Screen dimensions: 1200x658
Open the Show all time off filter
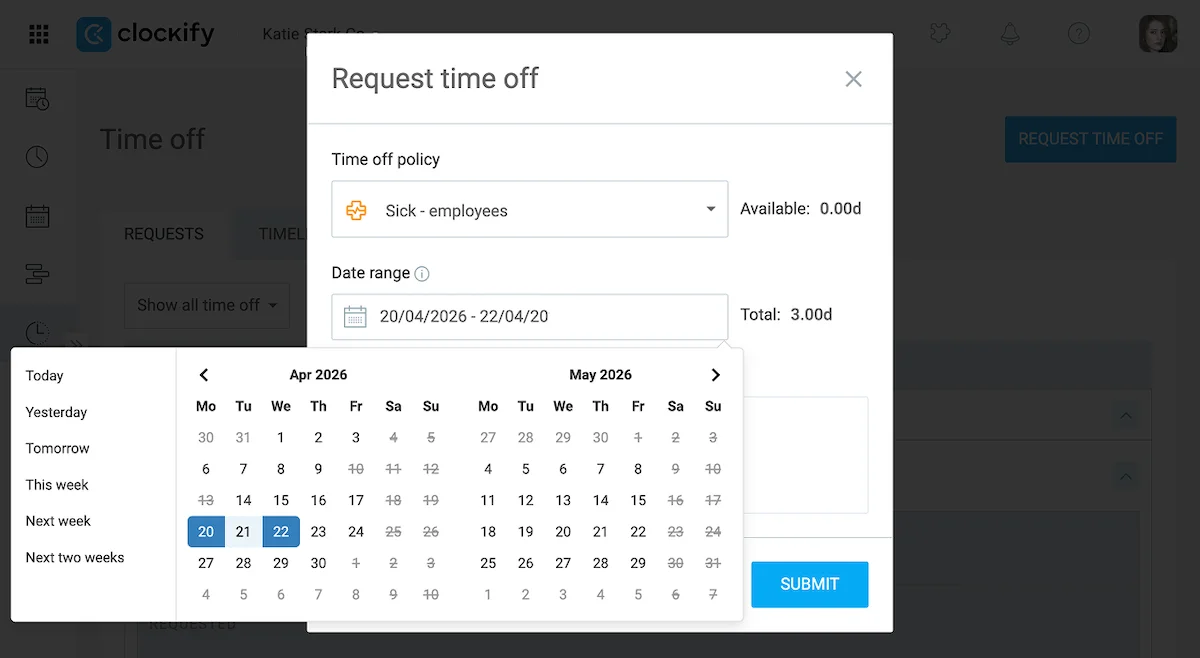pyautogui.click(x=206, y=305)
